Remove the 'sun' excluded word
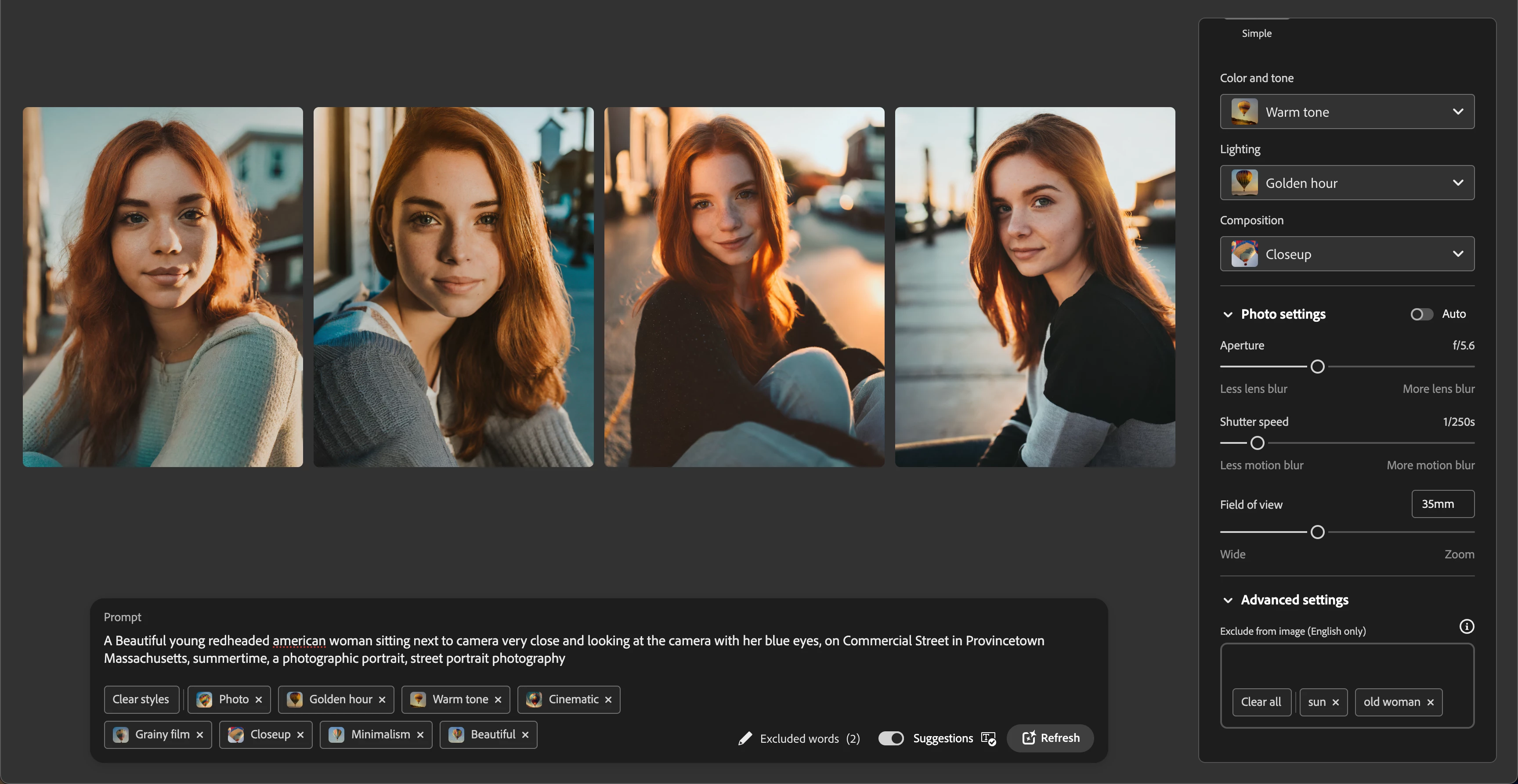This screenshot has height=784, width=1518. click(x=1335, y=702)
